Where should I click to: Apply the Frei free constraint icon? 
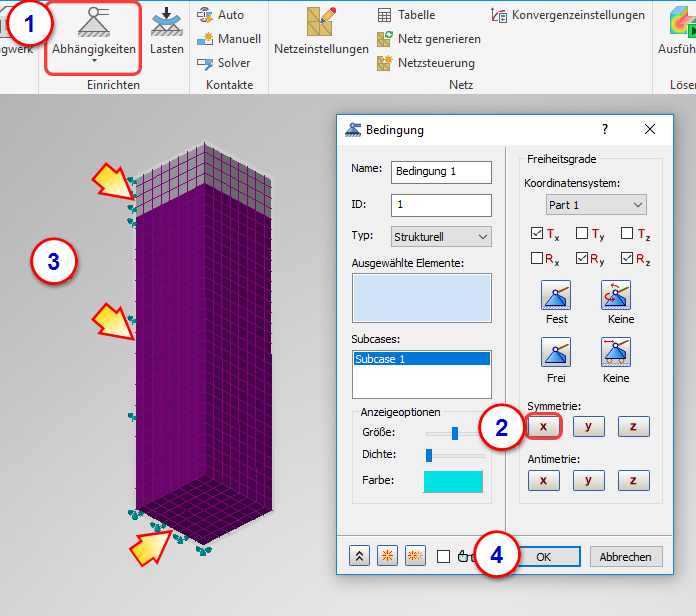point(556,352)
